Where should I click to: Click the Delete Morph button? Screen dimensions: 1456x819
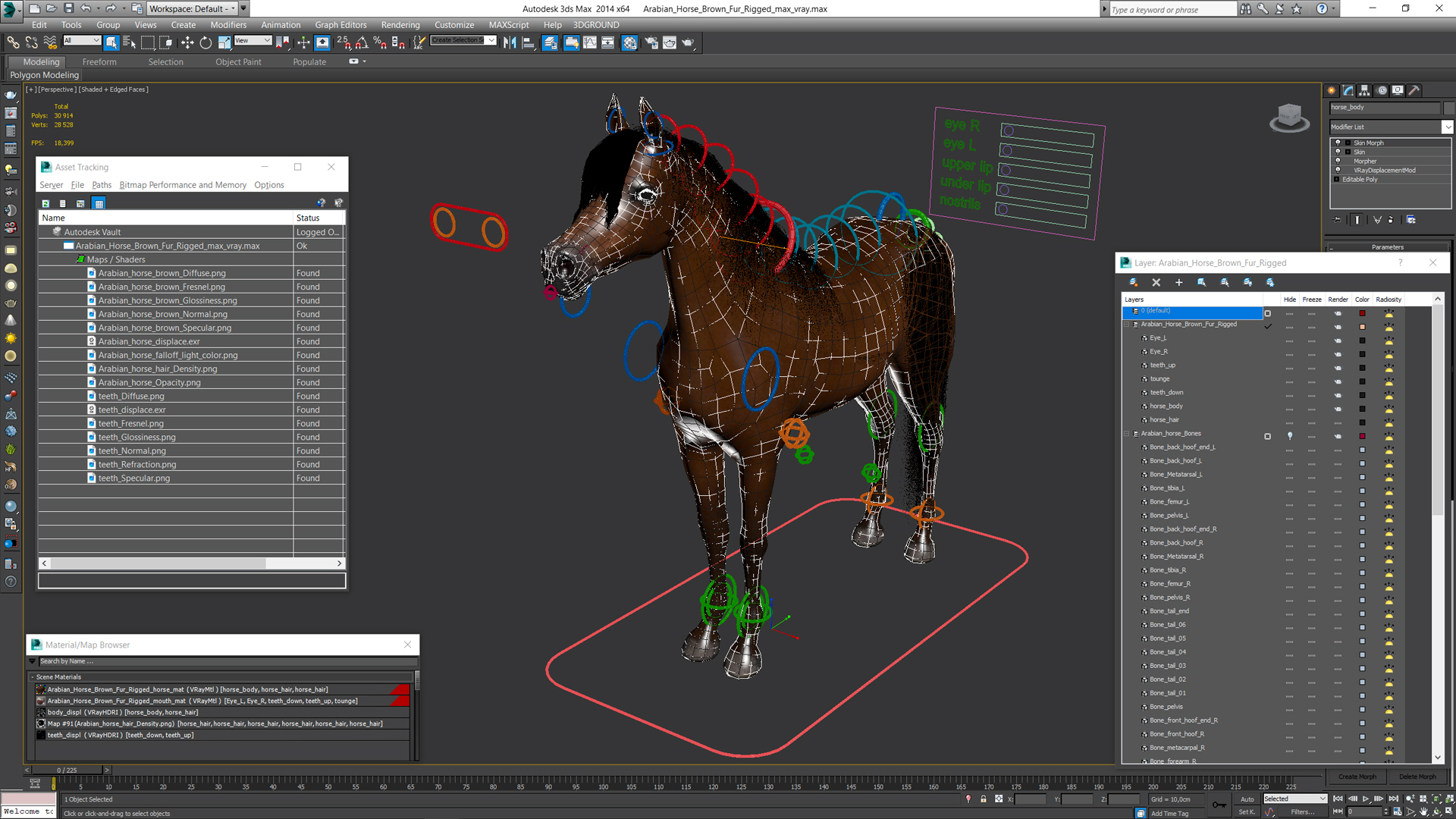tap(1417, 777)
